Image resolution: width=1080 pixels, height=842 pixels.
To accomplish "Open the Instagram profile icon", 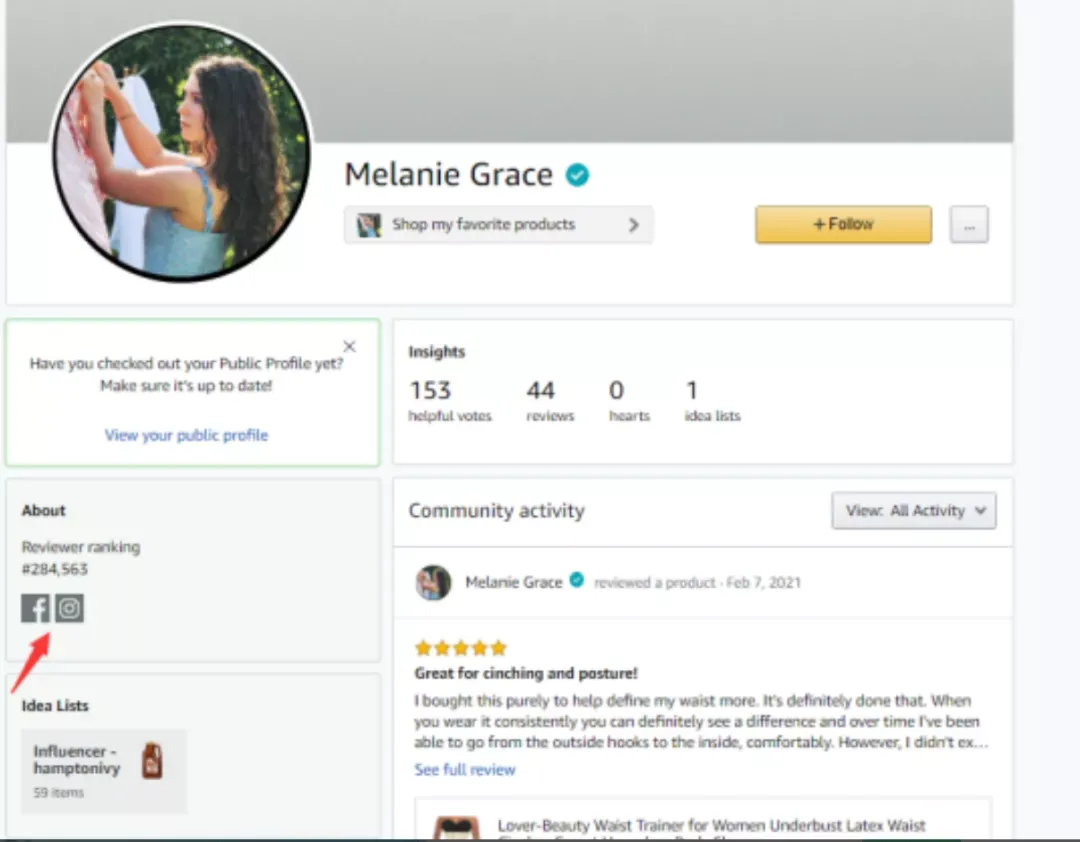I will 70,608.
